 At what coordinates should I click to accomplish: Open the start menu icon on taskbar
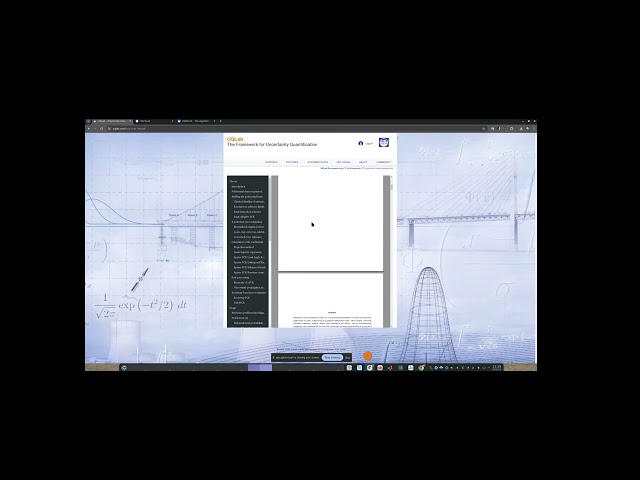[x=124, y=368]
